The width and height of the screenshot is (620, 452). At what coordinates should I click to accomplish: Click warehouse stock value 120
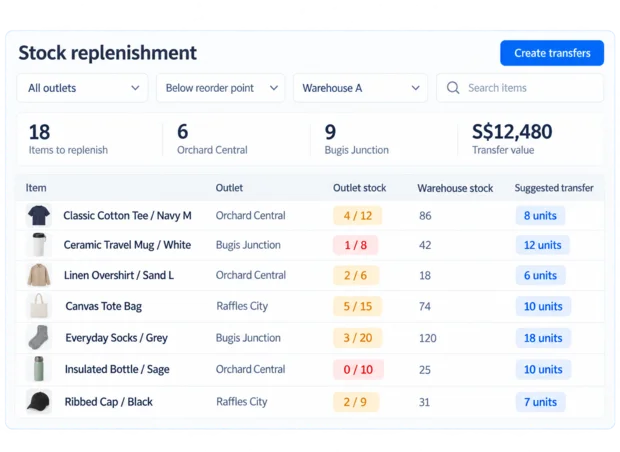coord(427,338)
